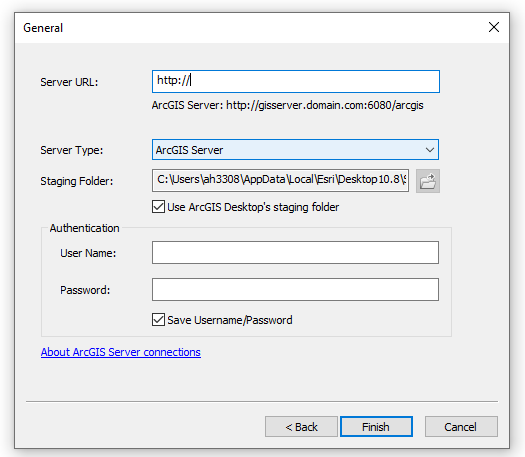Screen dimensions: 525x457
Task: Click the User Name label
Action: click(x=88, y=253)
